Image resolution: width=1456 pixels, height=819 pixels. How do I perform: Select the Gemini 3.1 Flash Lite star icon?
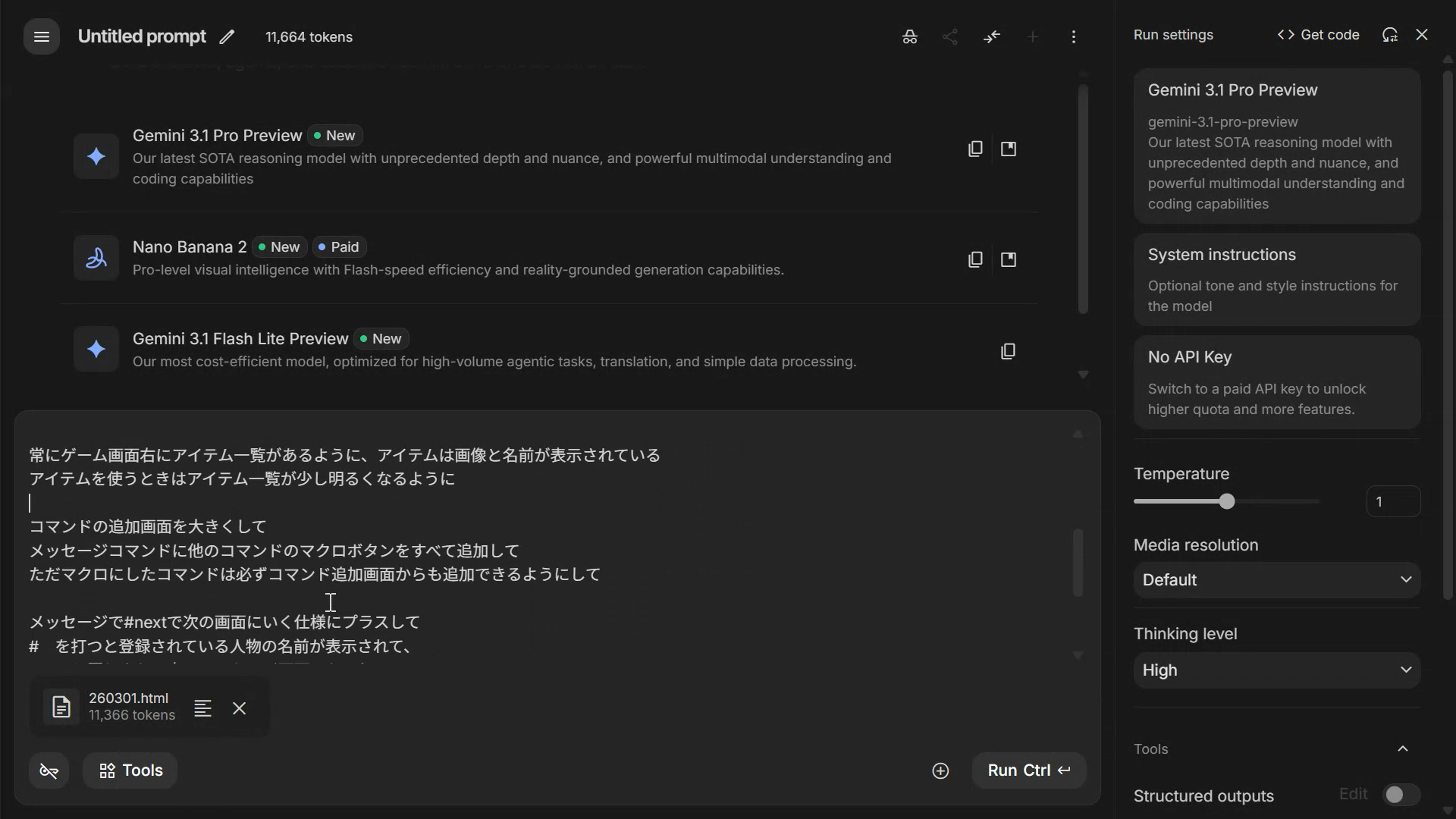click(96, 349)
